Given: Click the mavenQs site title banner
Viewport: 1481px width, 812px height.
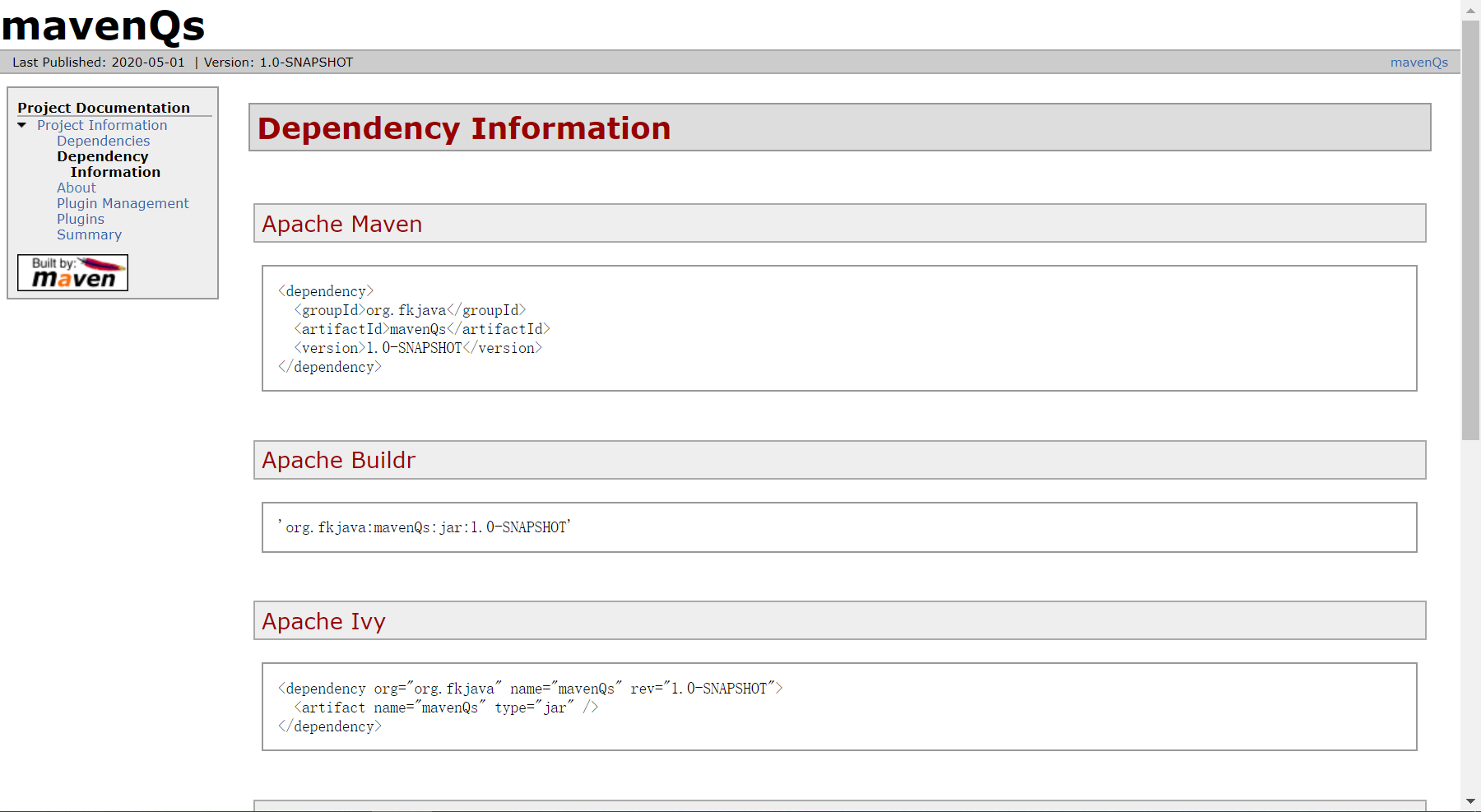Looking at the screenshot, I should point(103,26).
